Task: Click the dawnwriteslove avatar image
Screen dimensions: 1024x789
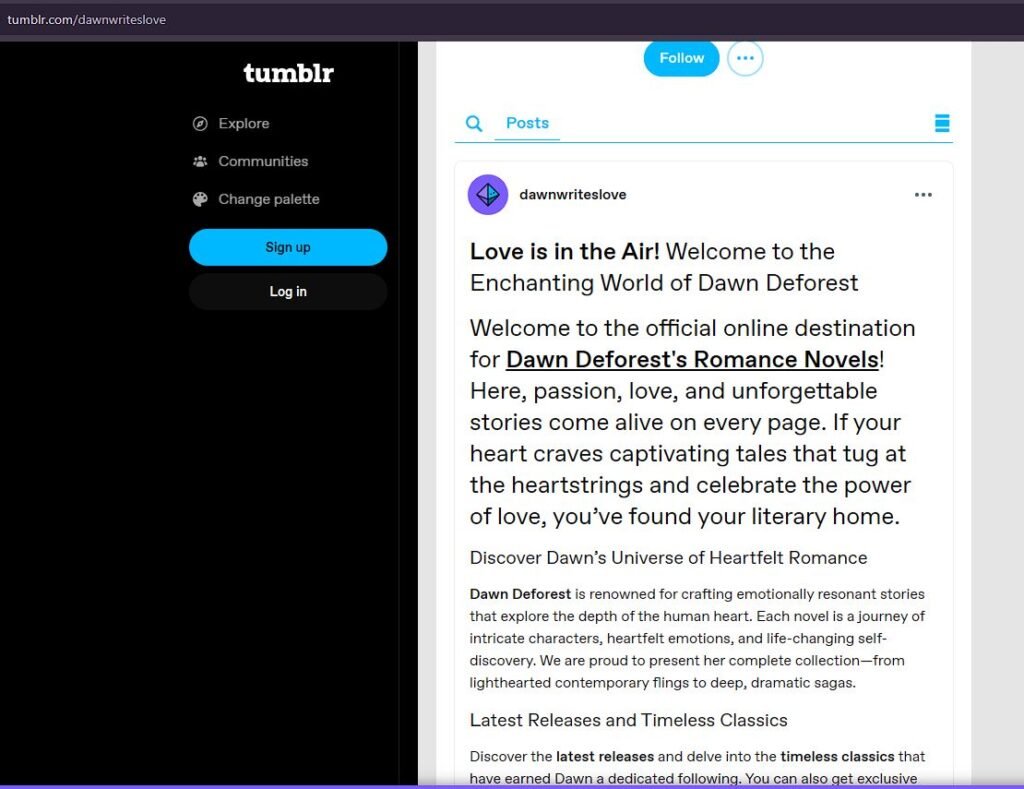Action: 488,195
